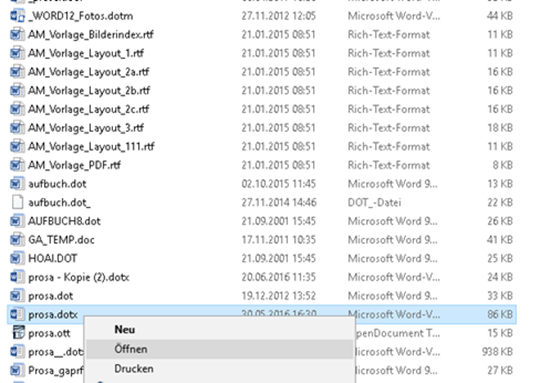Image resolution: width=551 pixels, height=383 pixels.
Task: Select the file name AM_Vorlage_Layout_3.rtf
Action: click(x=86, y=128)
